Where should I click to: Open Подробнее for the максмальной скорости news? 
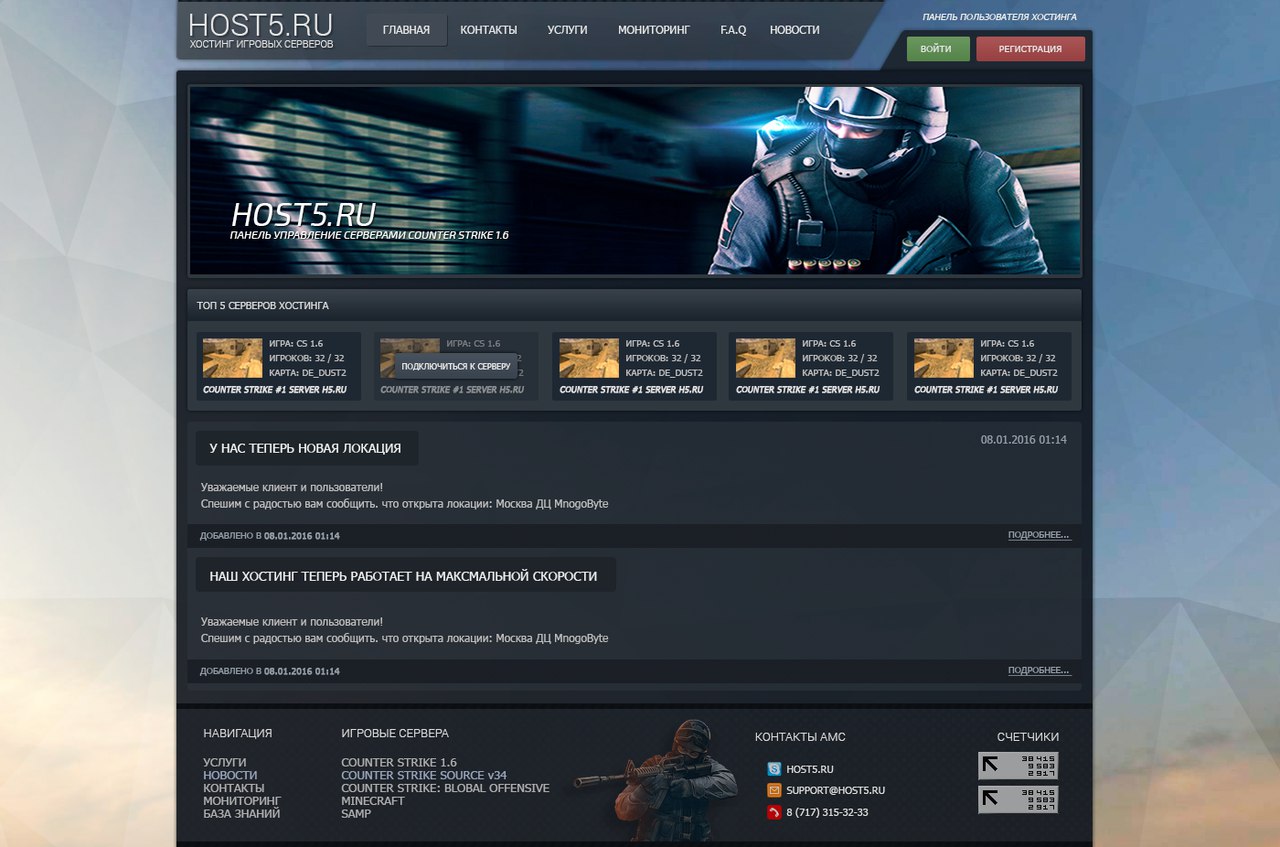click(1038, 670)
